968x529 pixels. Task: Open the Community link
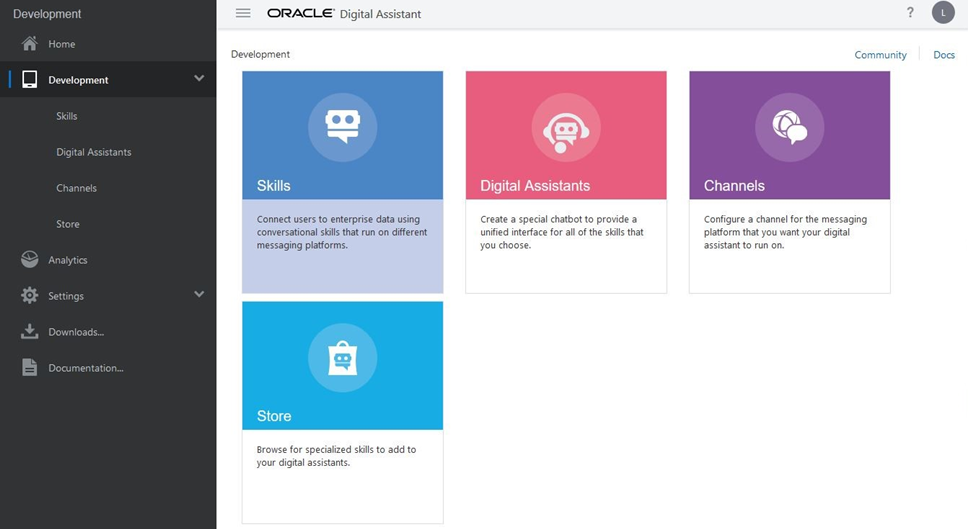point(880,54)
